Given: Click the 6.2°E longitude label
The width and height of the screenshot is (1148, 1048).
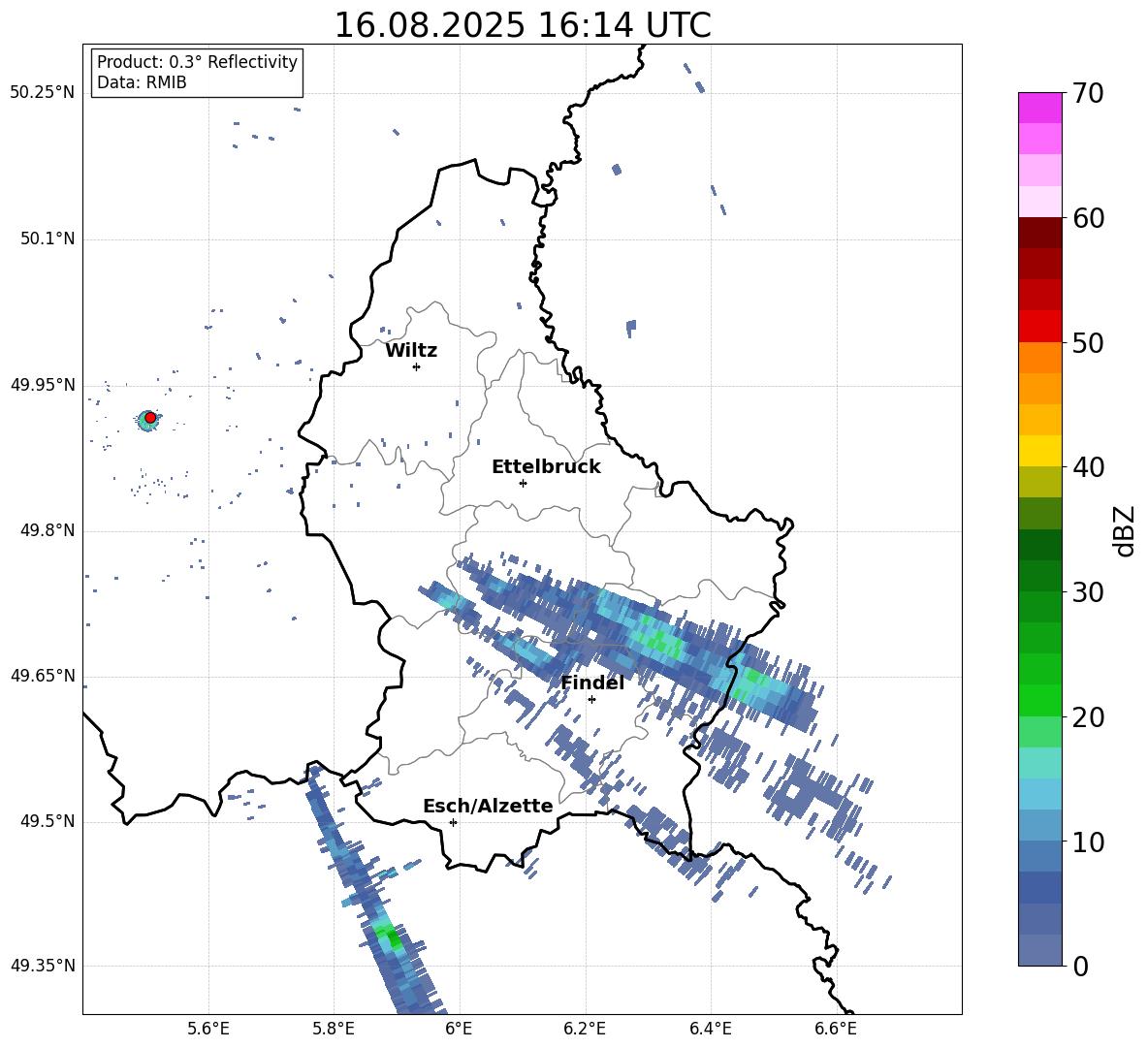Looking at the screenshot, I should click(585, 1029).
